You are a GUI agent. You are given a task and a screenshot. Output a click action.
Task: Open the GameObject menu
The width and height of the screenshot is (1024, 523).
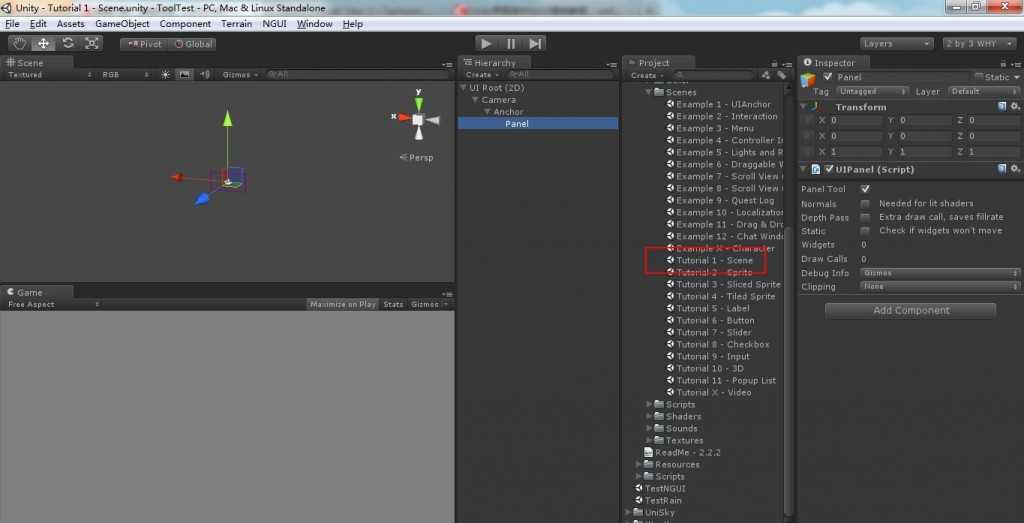(122, 24)
